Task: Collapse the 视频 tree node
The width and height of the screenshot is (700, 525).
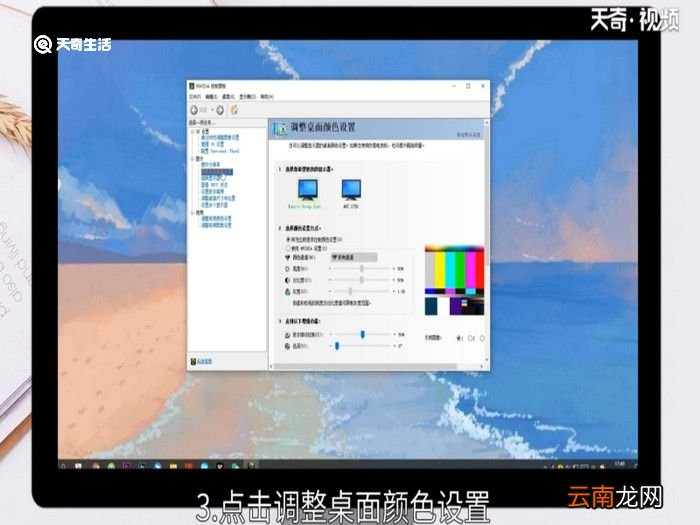Action: click(x=193, y=212)
